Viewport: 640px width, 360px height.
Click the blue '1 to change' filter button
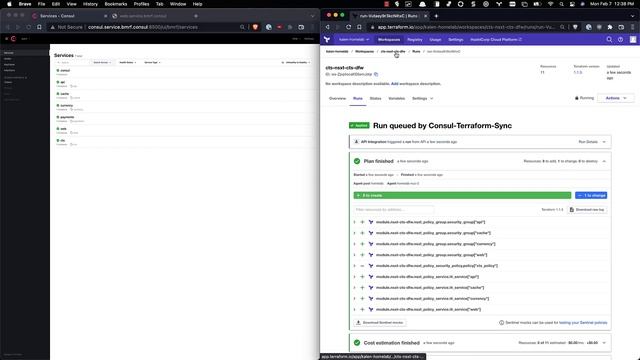(591, 196)
